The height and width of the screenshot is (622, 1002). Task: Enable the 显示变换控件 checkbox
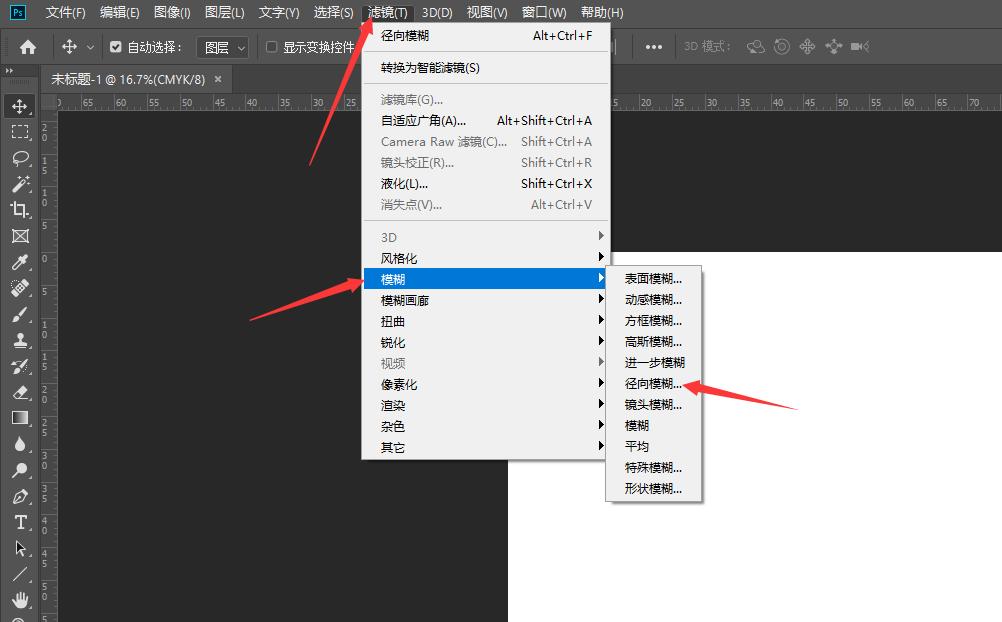pyautogui.click(x=272, y=46)
